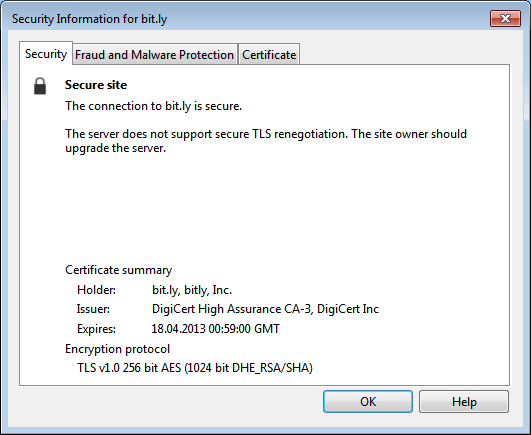Close the Security Information dialog
Image resolution: width=531 pixels, height=435 pixels.
505,18
